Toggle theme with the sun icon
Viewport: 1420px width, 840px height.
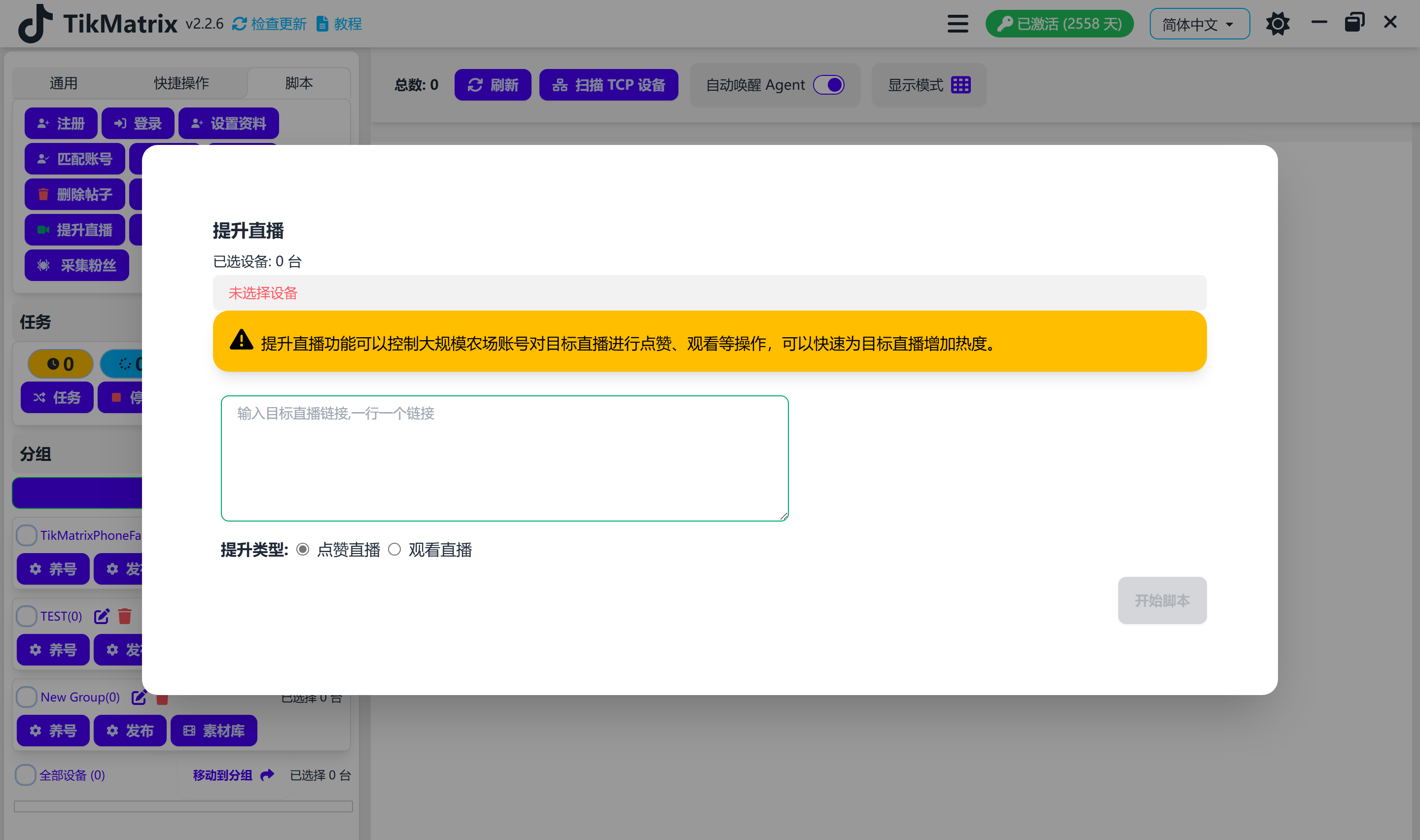[1278, 24]
